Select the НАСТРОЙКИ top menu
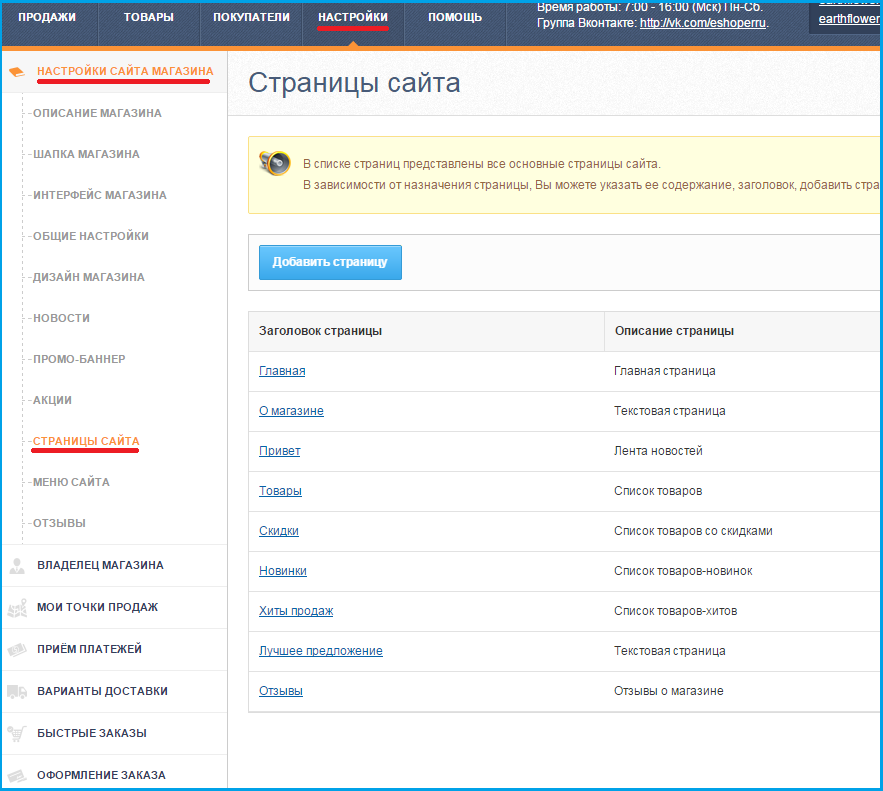The width and height of the screenshot is (883, 791). [353, 17]
